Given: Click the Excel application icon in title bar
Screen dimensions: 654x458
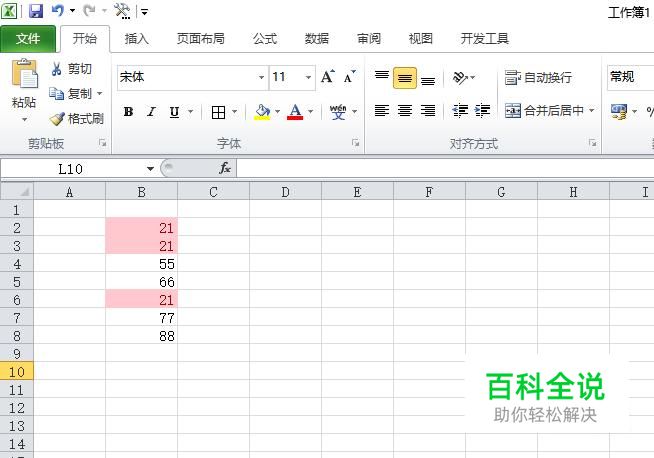Looking at the screenshot, I should coord(9,11).
